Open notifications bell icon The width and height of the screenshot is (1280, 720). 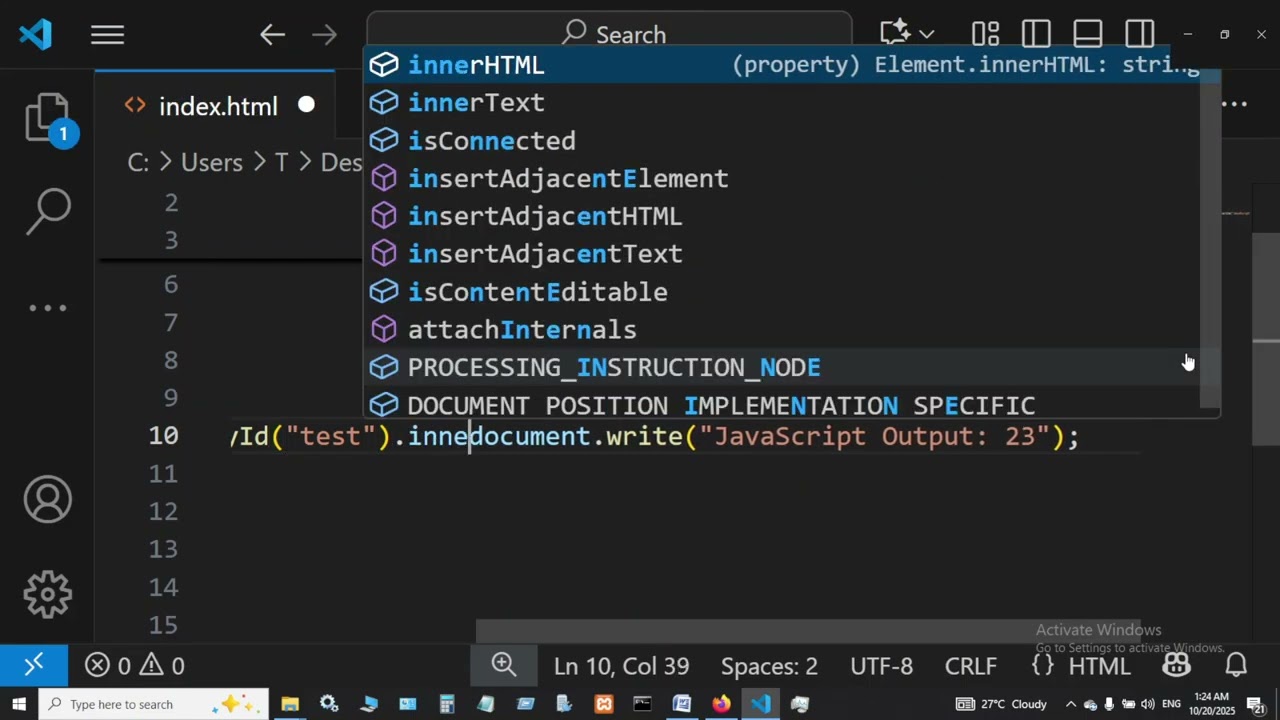[1237, 665]
